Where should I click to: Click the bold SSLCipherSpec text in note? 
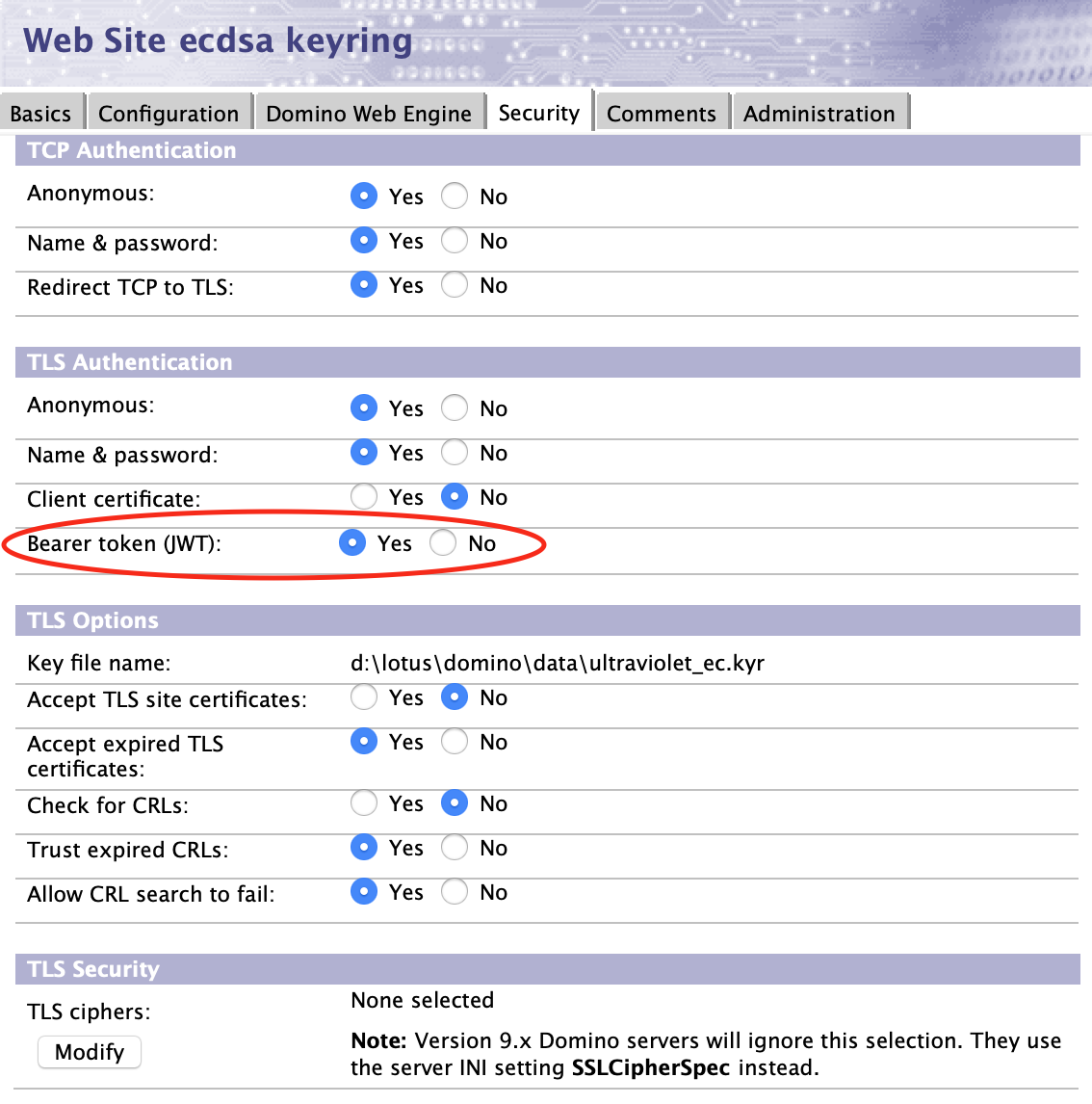pyautogui.click(x=651, y=1068)
